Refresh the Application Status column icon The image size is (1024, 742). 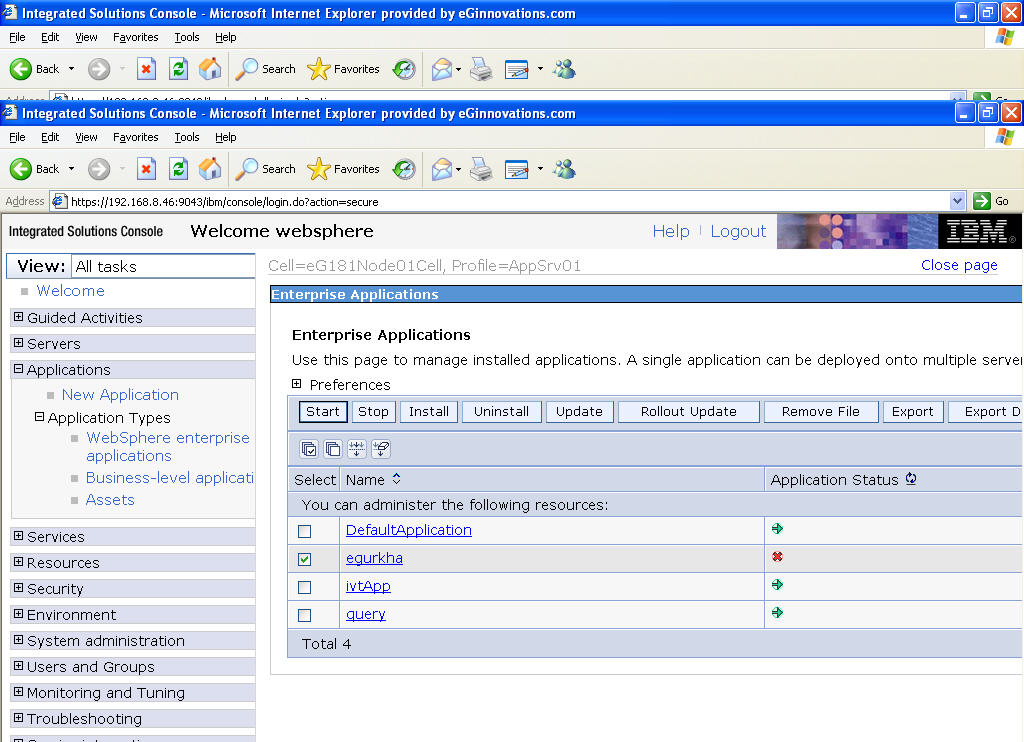coord(911,479)
